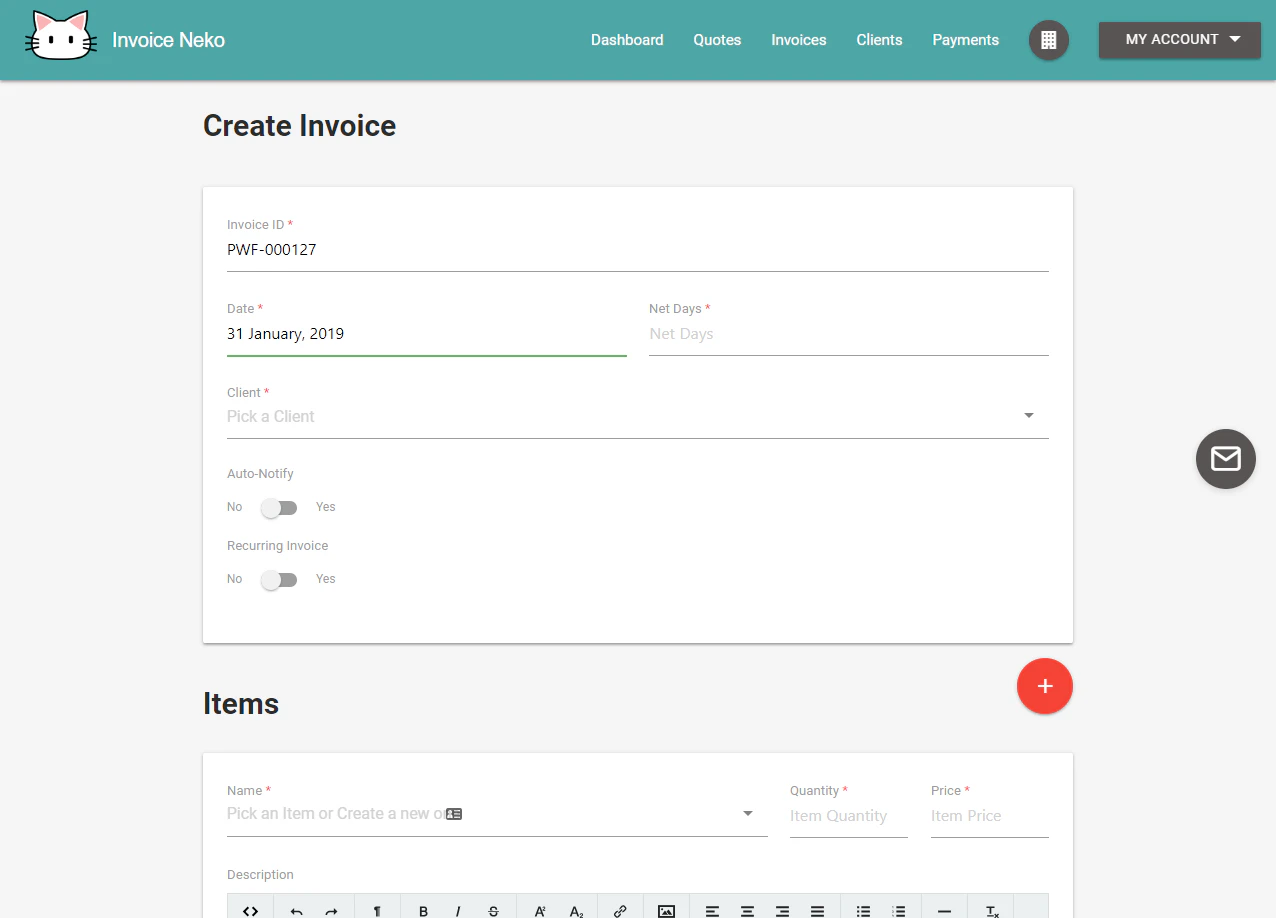Apply bold formatting
1276x918 pixels.
pos(423,911)
